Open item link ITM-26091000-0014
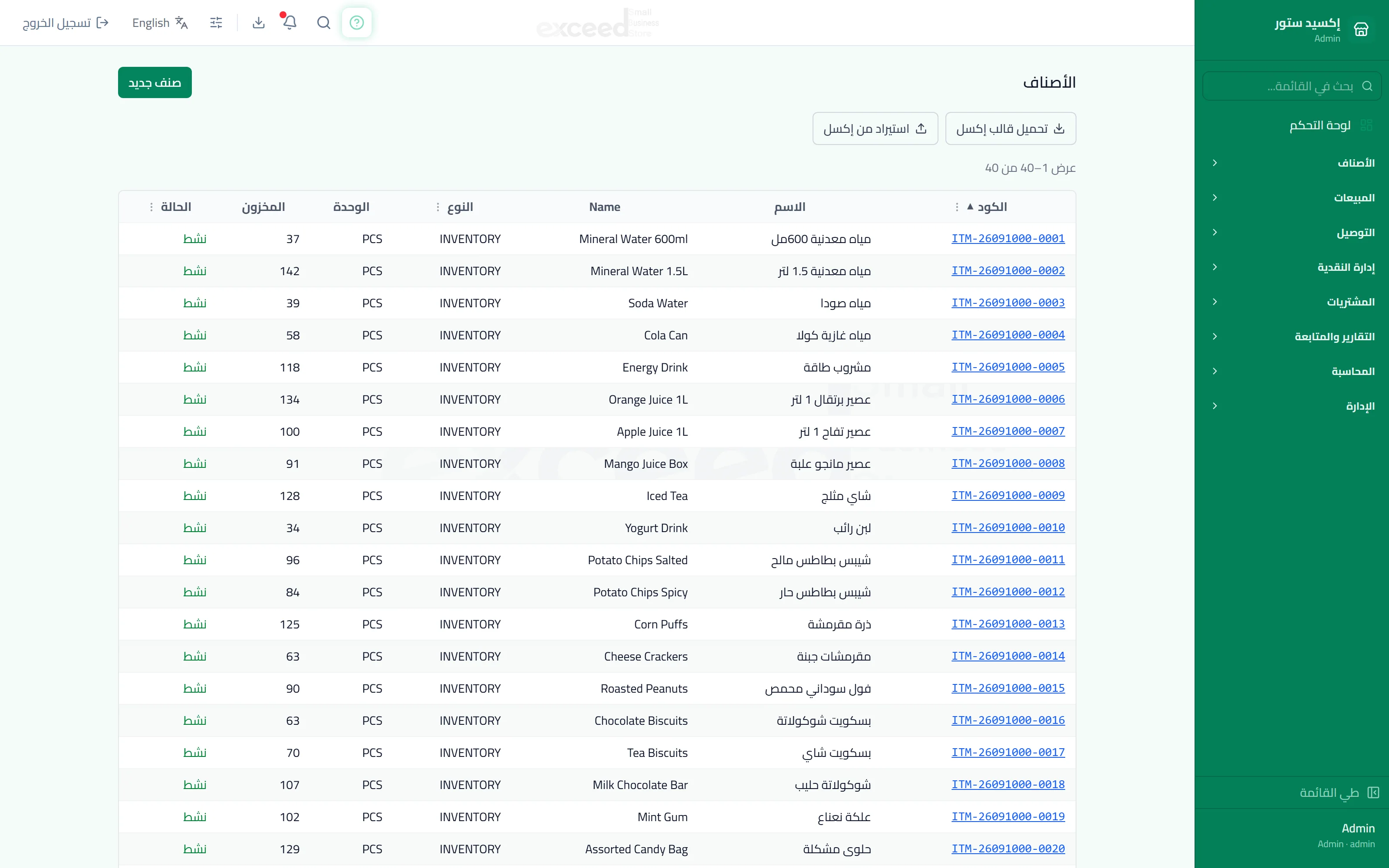This screenshot has width=1389, height=868. 1008,656
